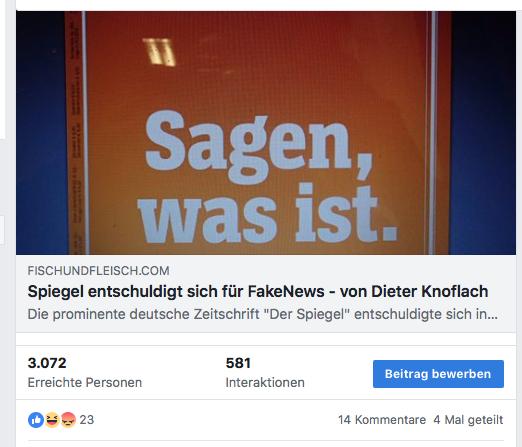This screenshot has width=522, height=447.
Task: Click the Erreichte Personen label
Action: (x=85, y=382)
